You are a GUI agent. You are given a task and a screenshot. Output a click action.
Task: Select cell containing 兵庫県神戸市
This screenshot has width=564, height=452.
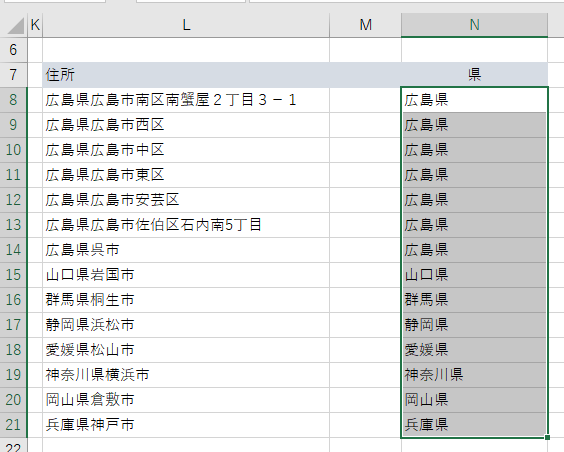186,425
